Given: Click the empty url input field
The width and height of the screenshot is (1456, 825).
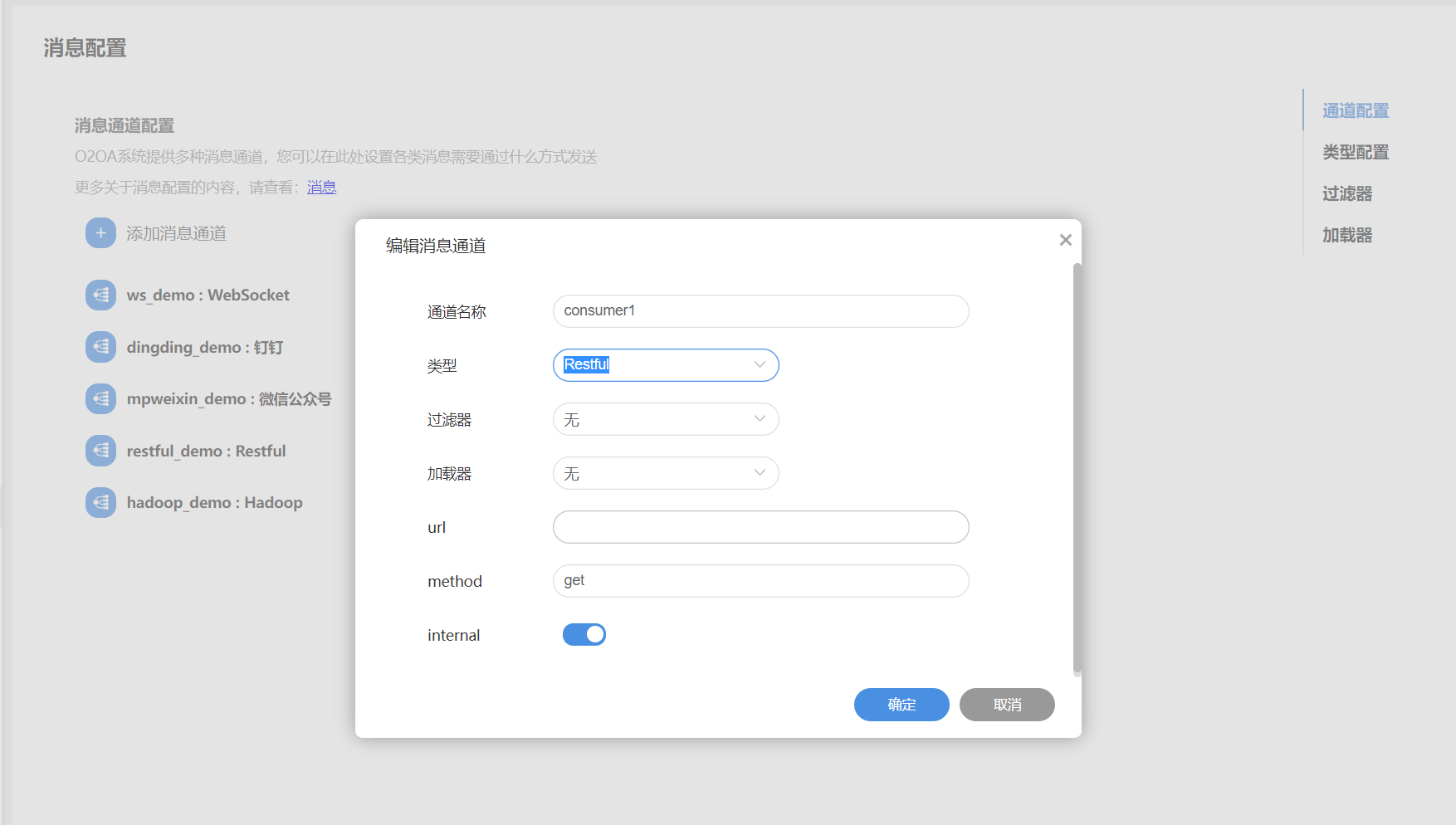Looking at the screenshot, I should 760,527.
